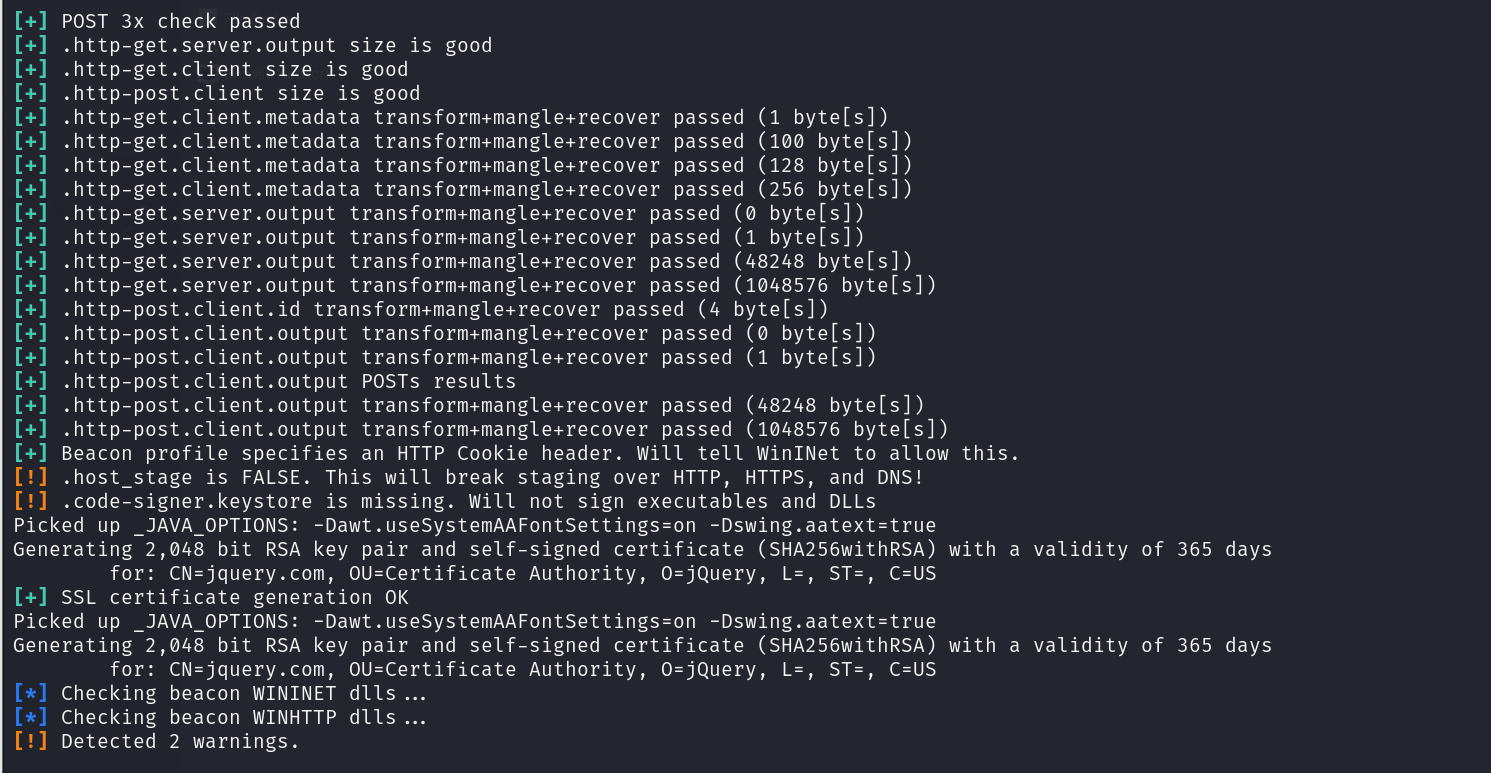The image size is (1491, 773).
Task: Click the orange [!] marker beside .code-signer.keystore line
Action: 31,501
